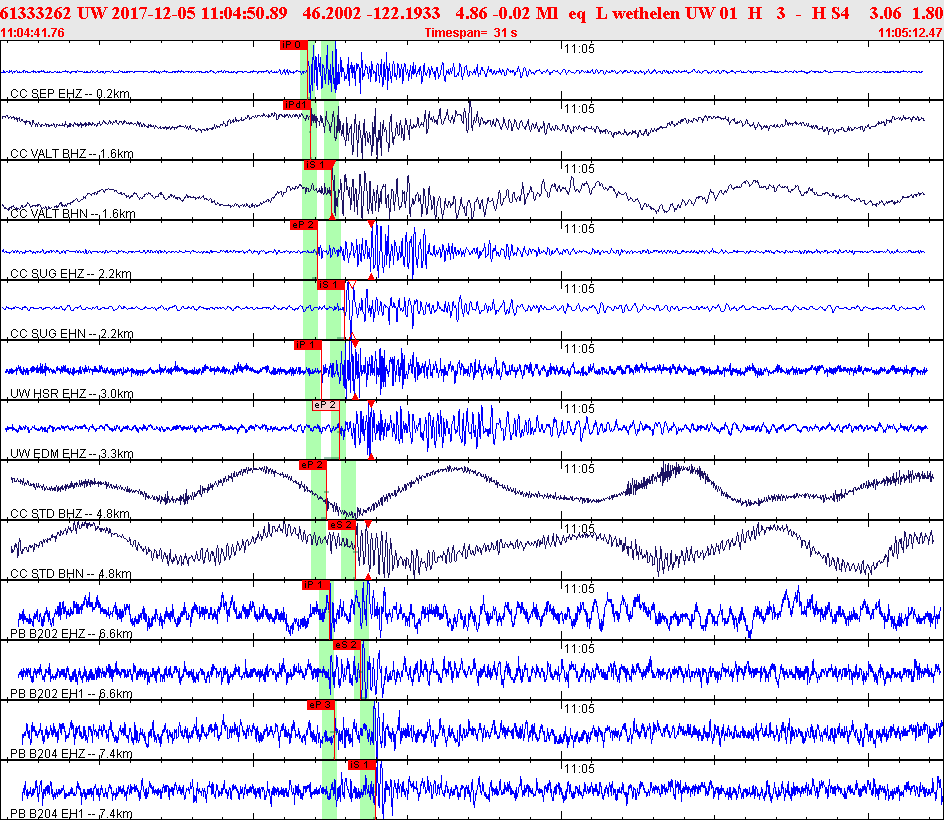Select the iP 1 pick flag on HSR EHZ
Viewport: 944px width, 820px height.
(x=307, y=345)
